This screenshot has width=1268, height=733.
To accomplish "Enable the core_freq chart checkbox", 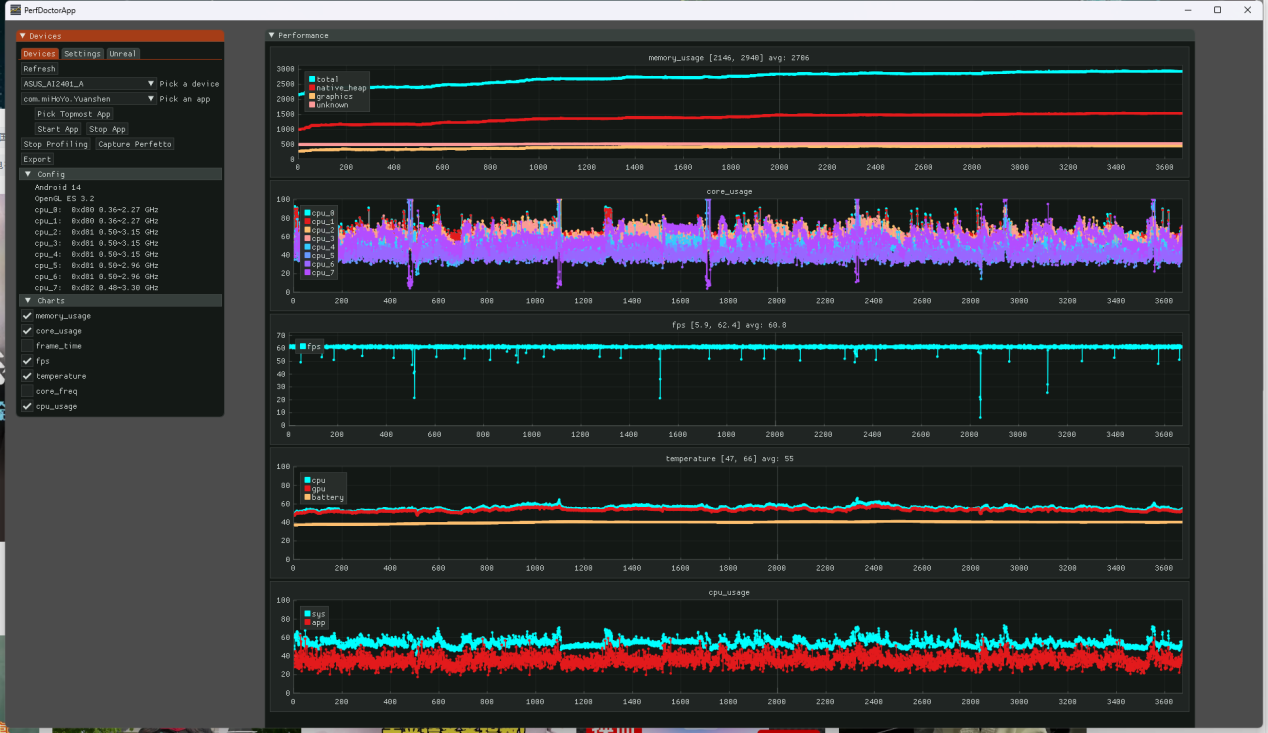I will pos(27,391).
